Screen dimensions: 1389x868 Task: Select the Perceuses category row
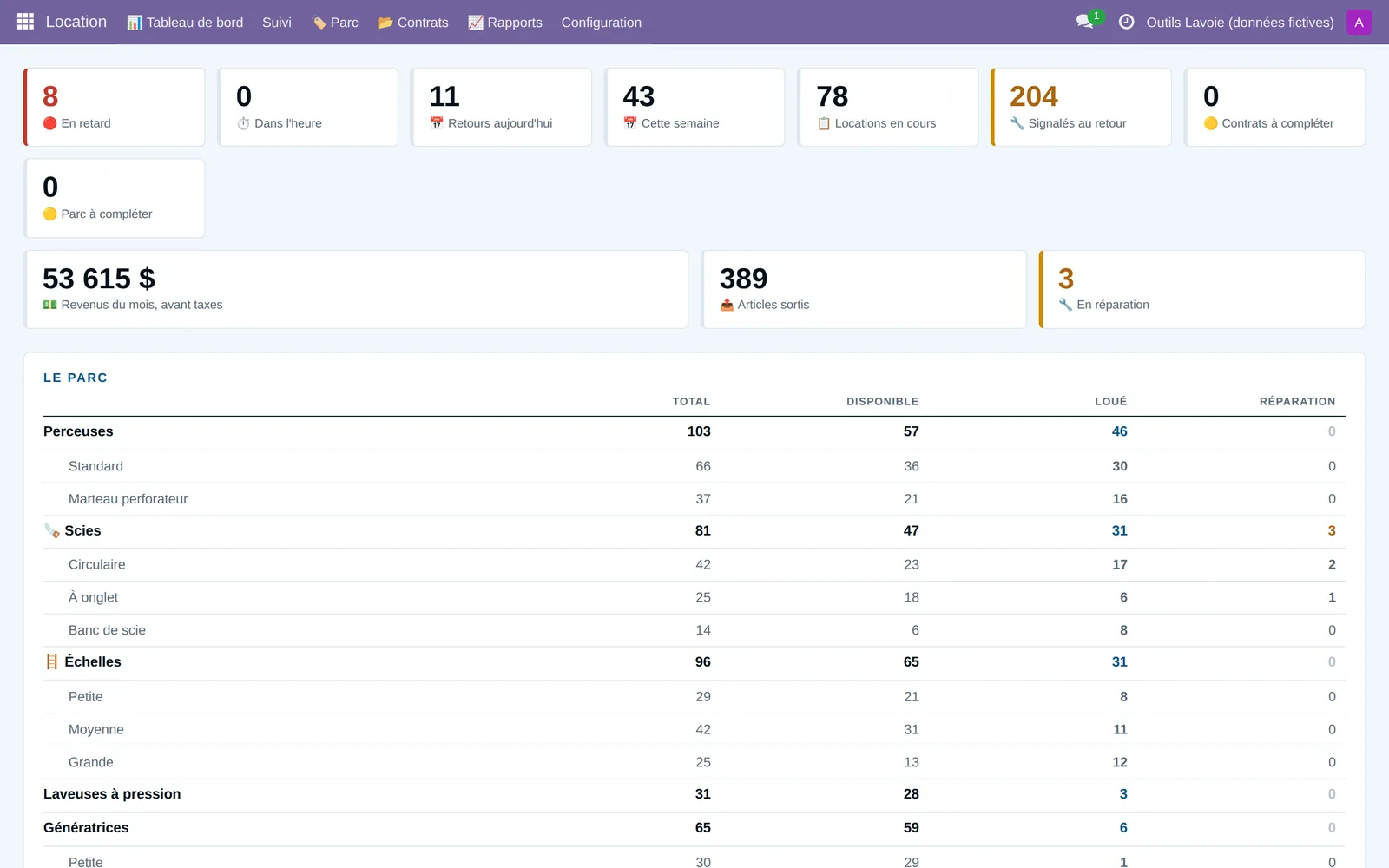[x=694, y=432]
